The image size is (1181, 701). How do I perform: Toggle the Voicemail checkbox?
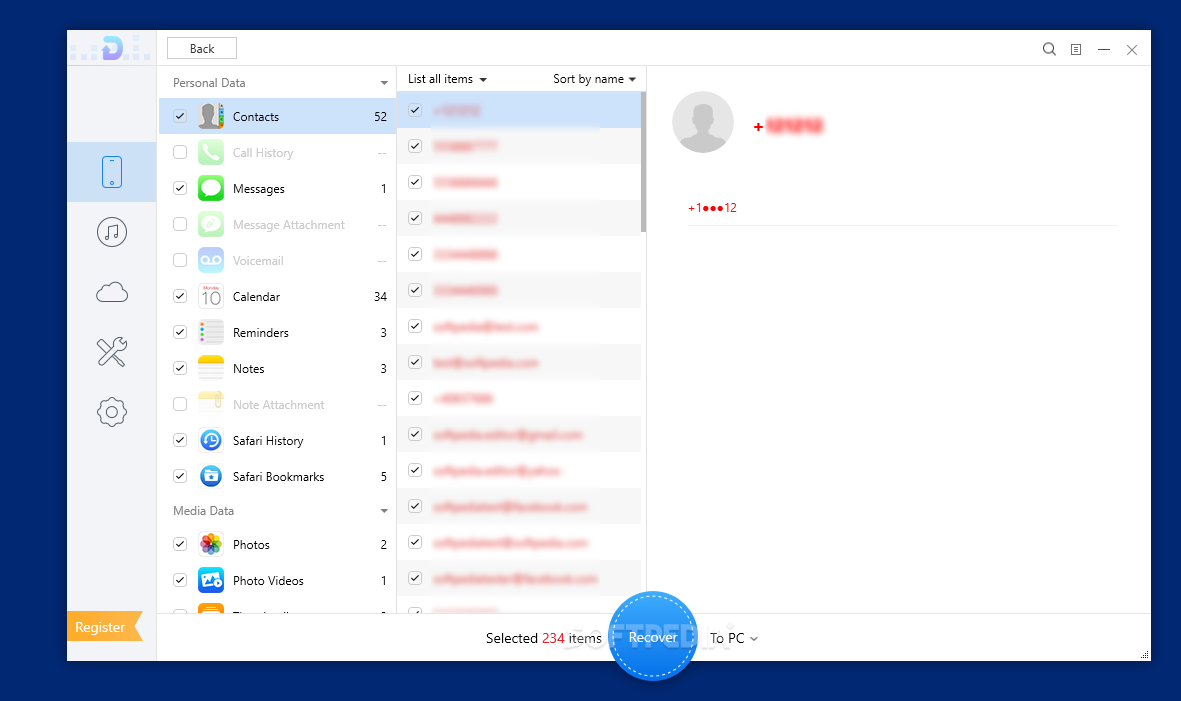(x=180, y=261)
